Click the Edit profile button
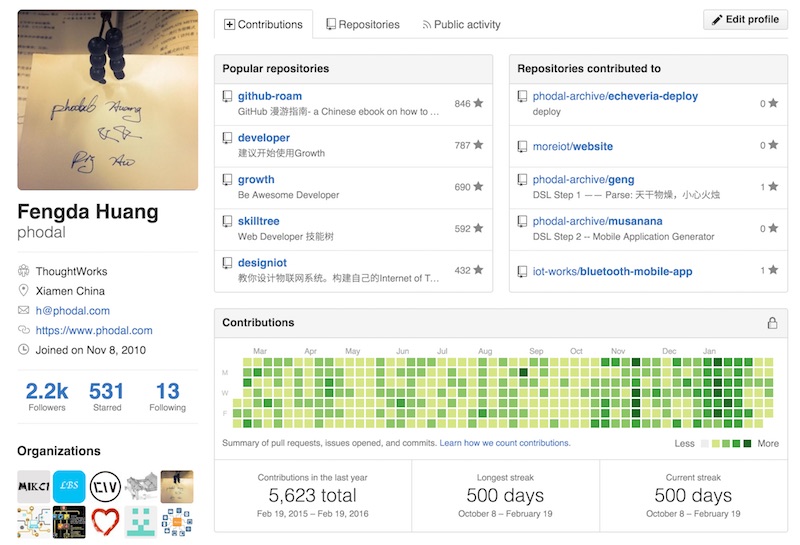Screen dimensions: 800x545 (745, 20)
